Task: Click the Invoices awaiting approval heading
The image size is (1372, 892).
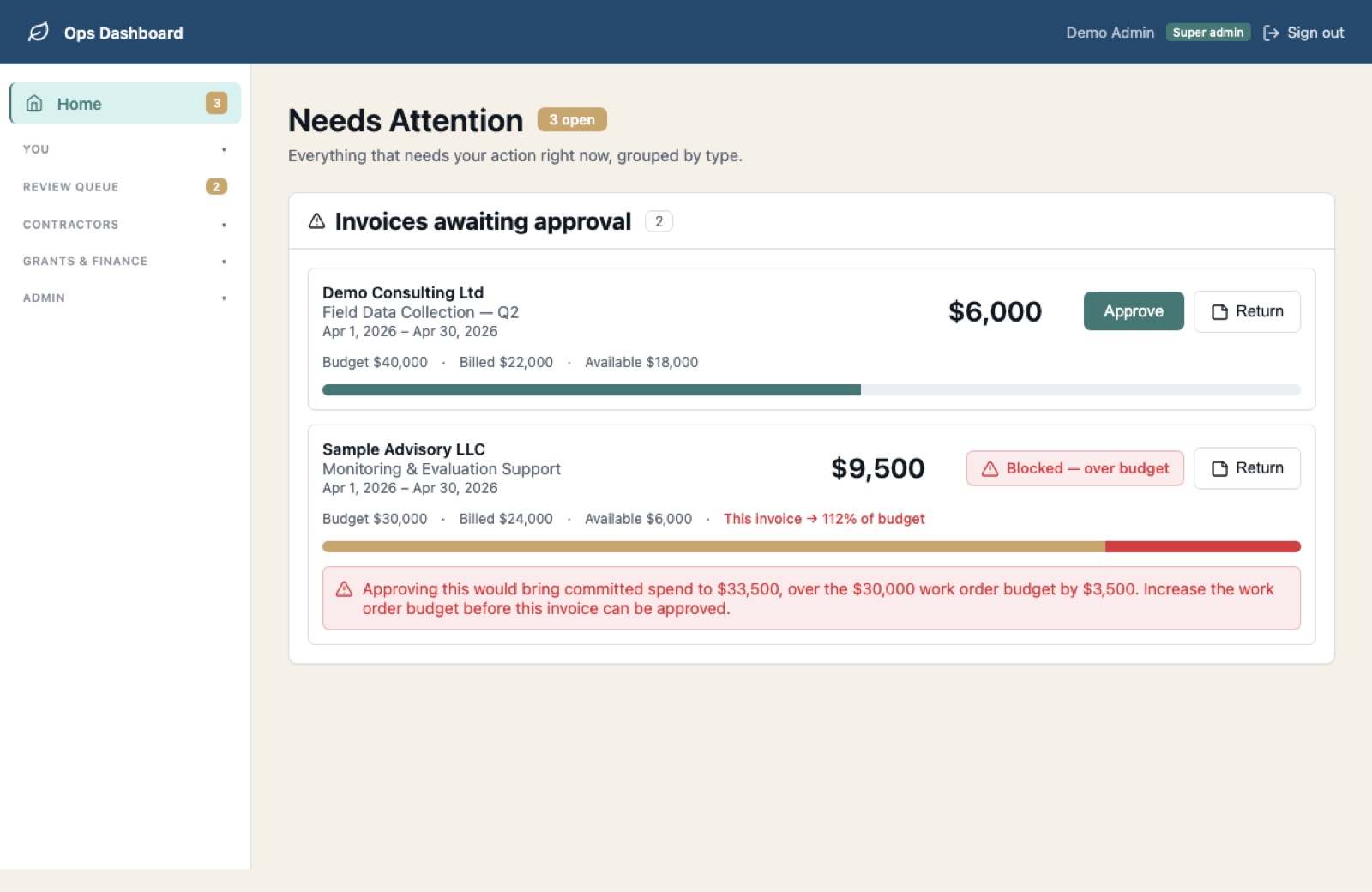Action: pos(483,221)
